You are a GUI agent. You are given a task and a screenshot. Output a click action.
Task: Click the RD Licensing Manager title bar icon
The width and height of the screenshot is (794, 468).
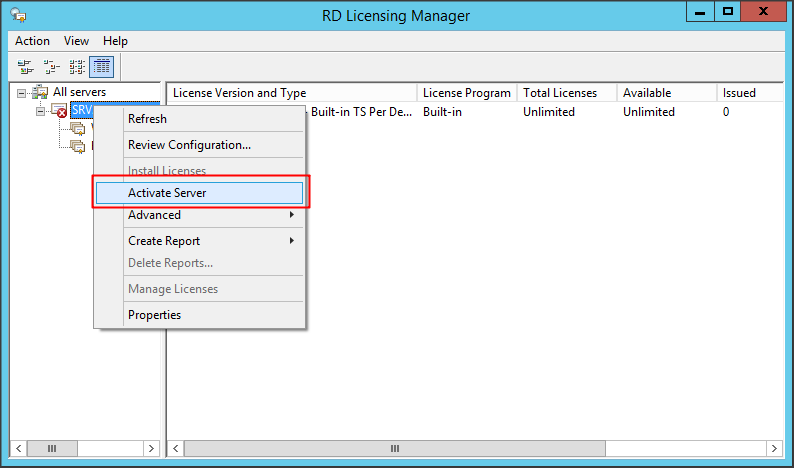[x=17, y=15]
